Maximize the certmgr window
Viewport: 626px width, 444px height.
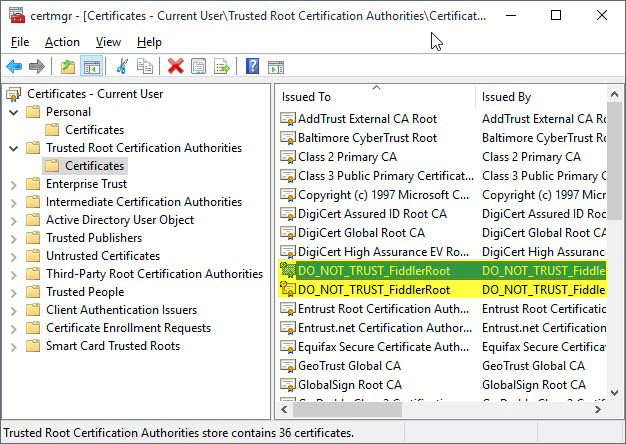point(556,15)
